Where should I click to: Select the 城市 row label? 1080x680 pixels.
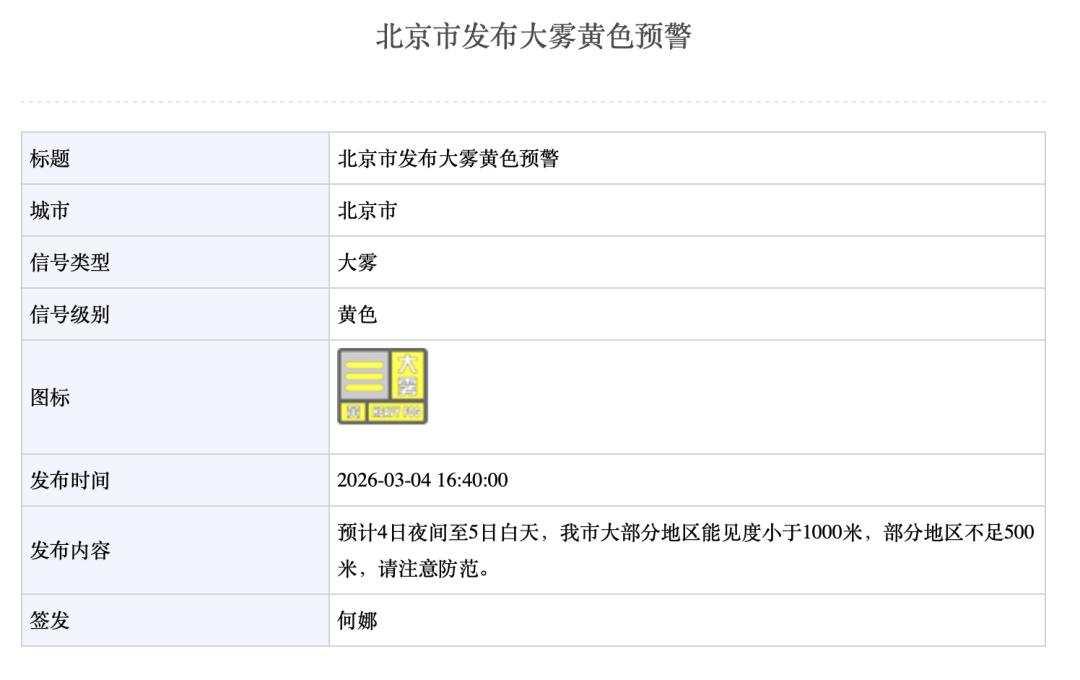50,211
